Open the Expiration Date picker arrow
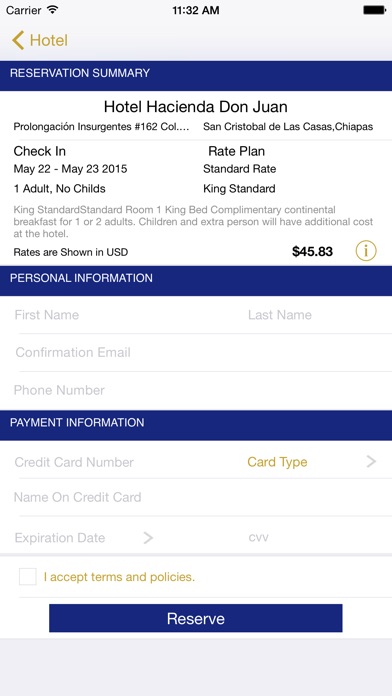 (x=148, y=538)
